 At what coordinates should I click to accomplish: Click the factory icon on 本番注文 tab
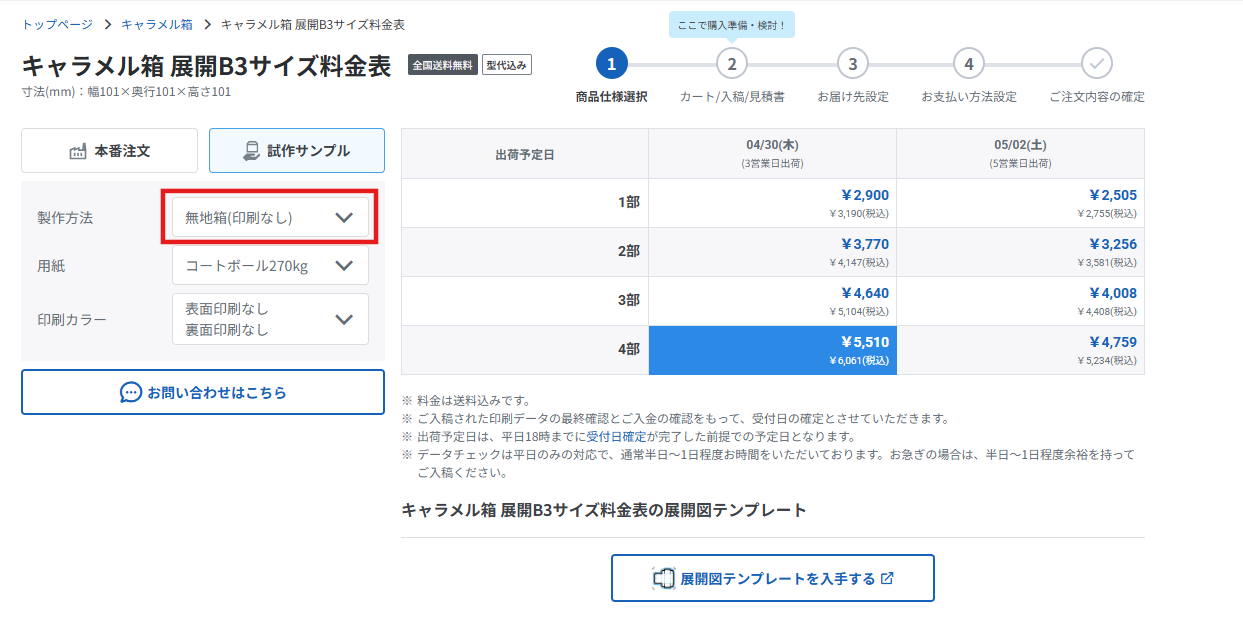[x=78, y=151]
